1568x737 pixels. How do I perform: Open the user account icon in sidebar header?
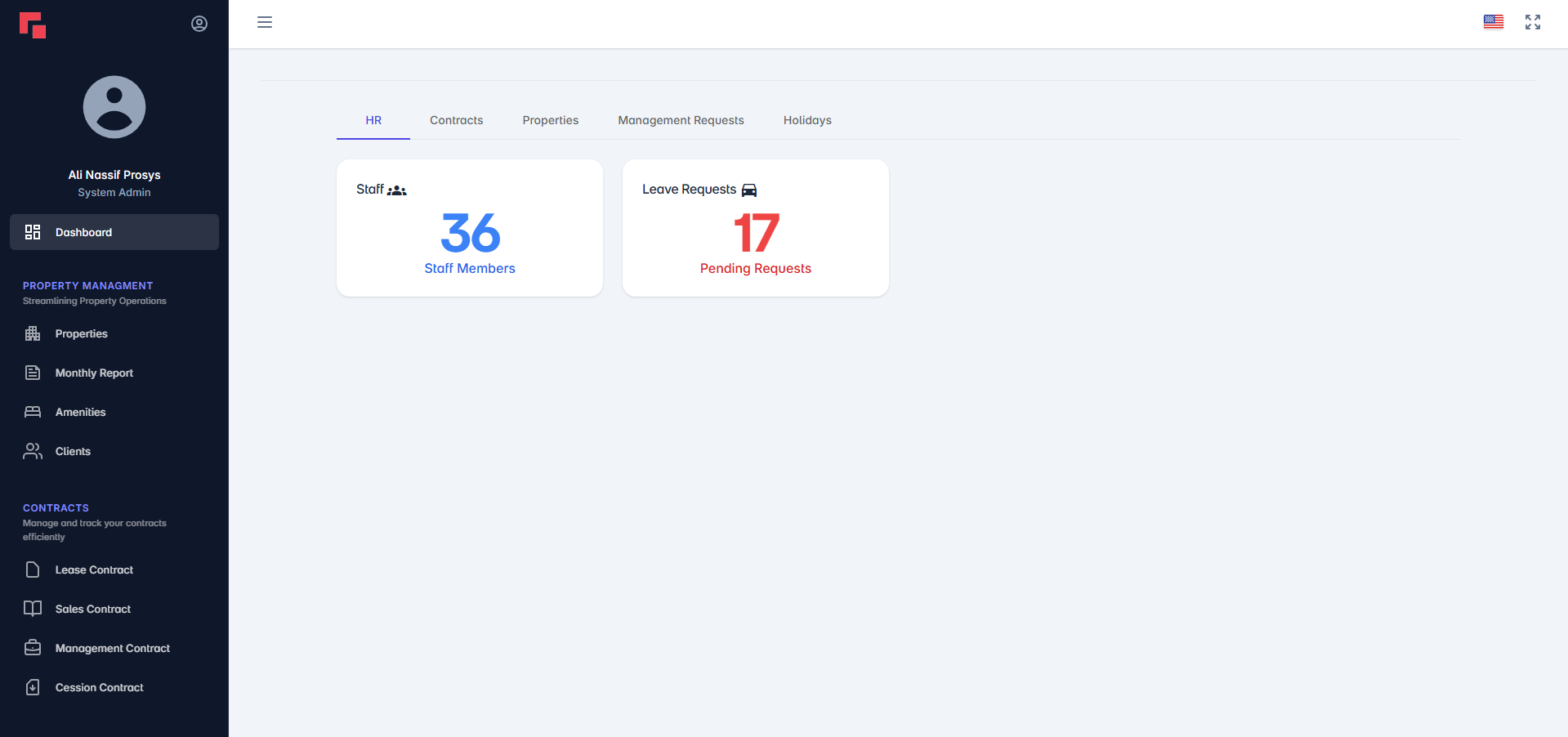[199, 24]
